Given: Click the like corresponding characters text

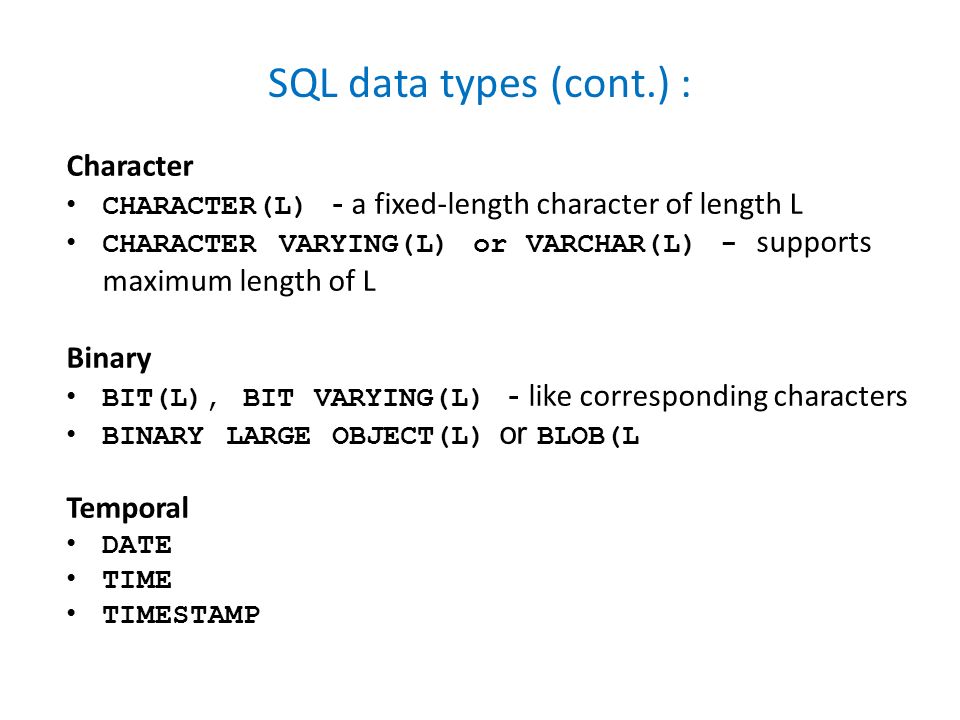Looking at the screenshot, I should coord(718,397).
